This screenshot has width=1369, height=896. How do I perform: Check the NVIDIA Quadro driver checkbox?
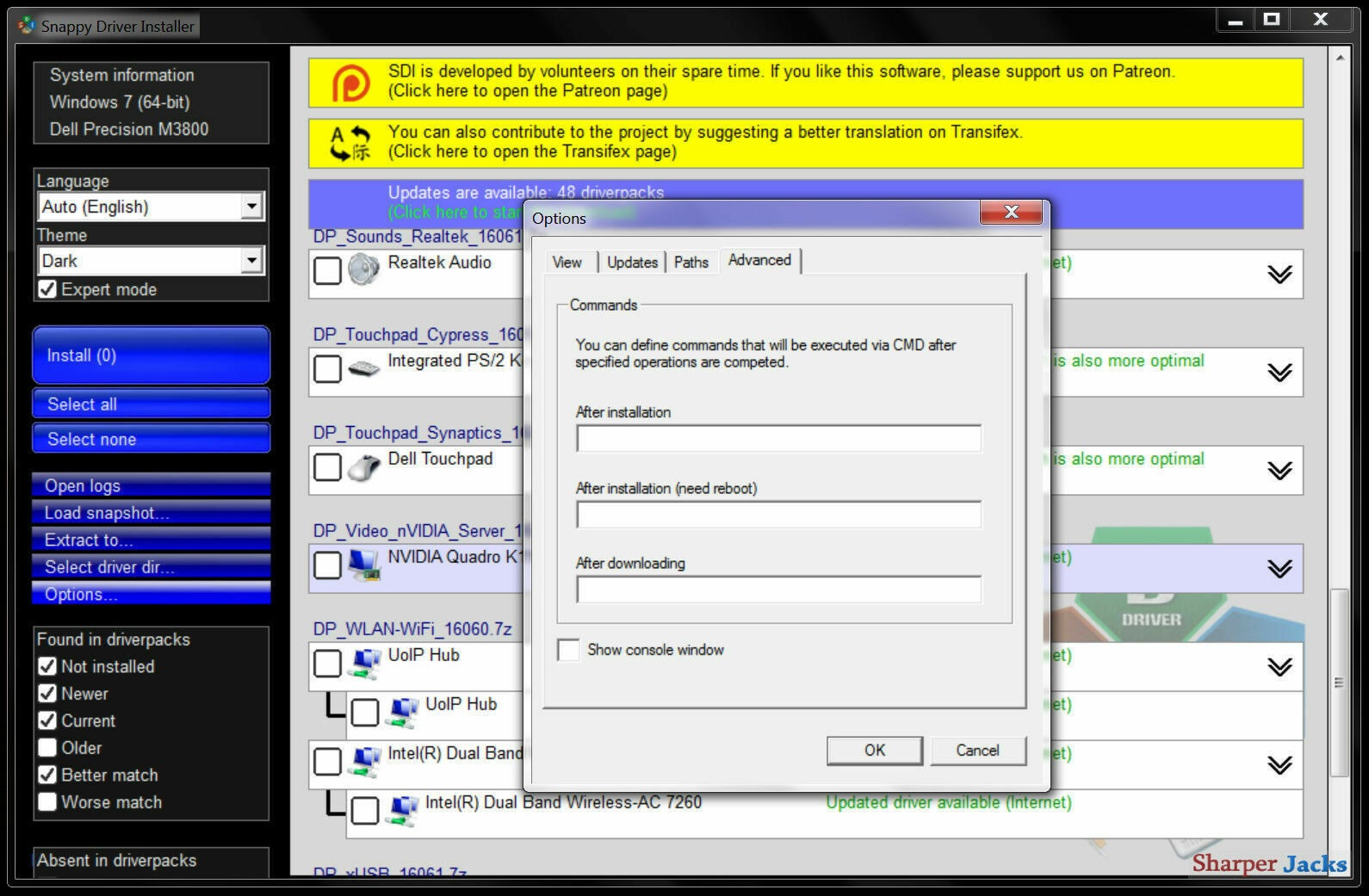pos(327,565)
